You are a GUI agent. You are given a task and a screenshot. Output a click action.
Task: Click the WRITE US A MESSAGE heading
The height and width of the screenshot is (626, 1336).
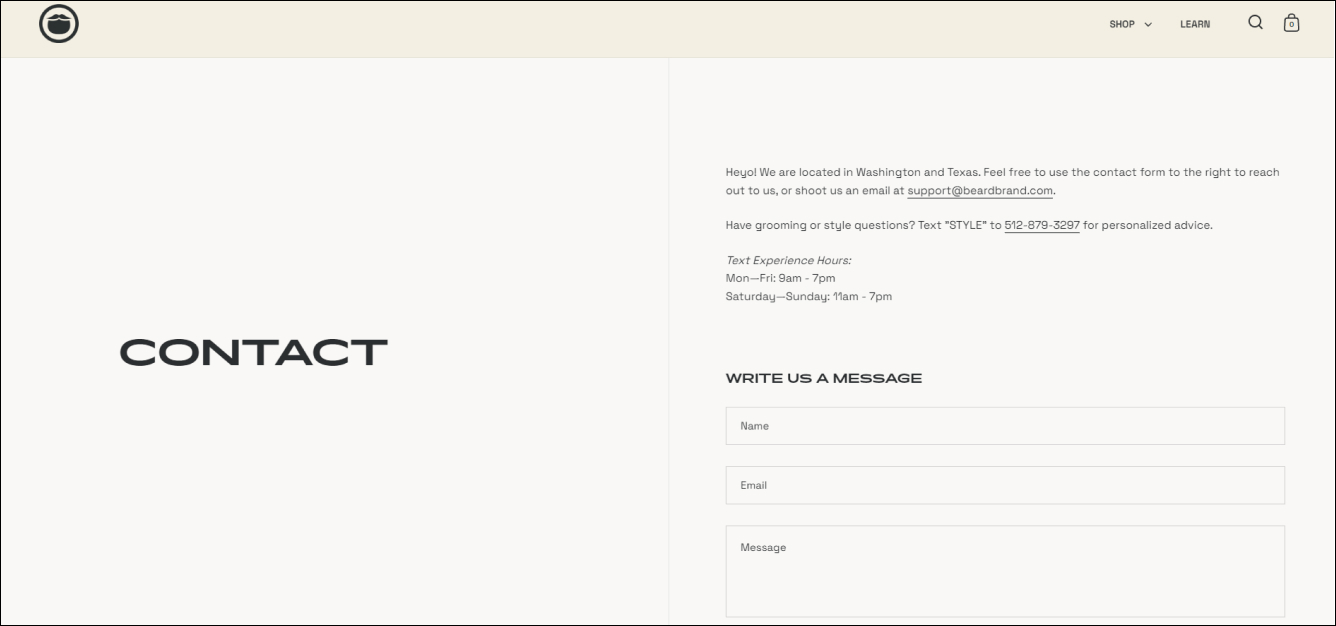click(824, 378)
